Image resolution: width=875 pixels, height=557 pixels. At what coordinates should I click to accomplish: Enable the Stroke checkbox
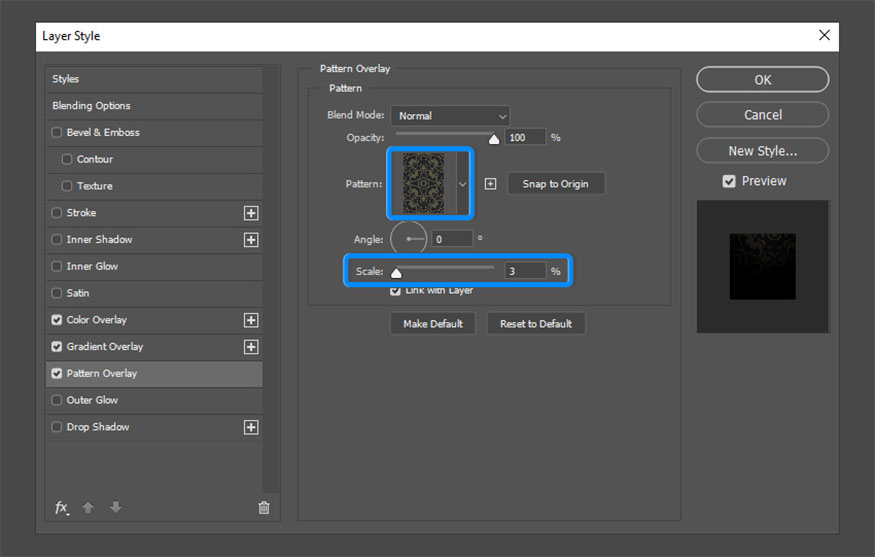click(56, 213)
